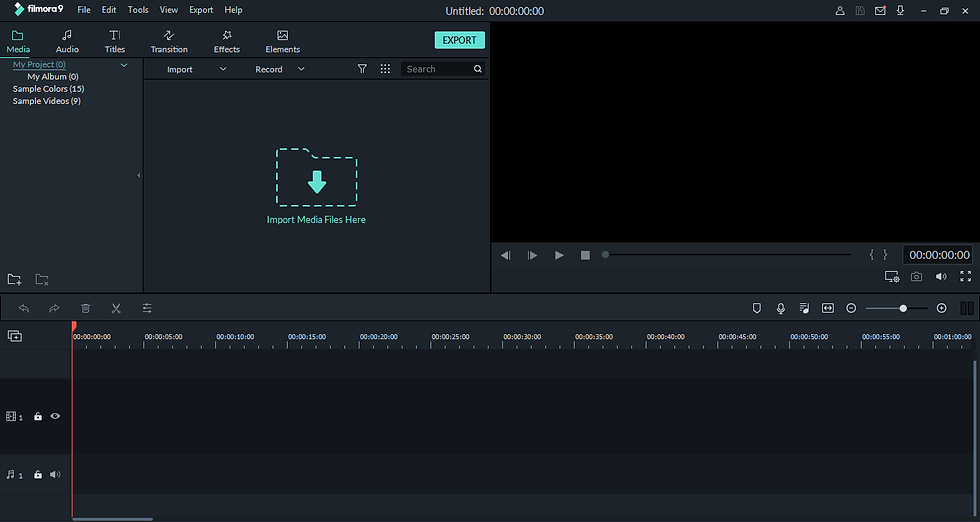Open the Import dropdown
Image resolution: width=980 pixels, height=522 pixels.
pos(196,69)
